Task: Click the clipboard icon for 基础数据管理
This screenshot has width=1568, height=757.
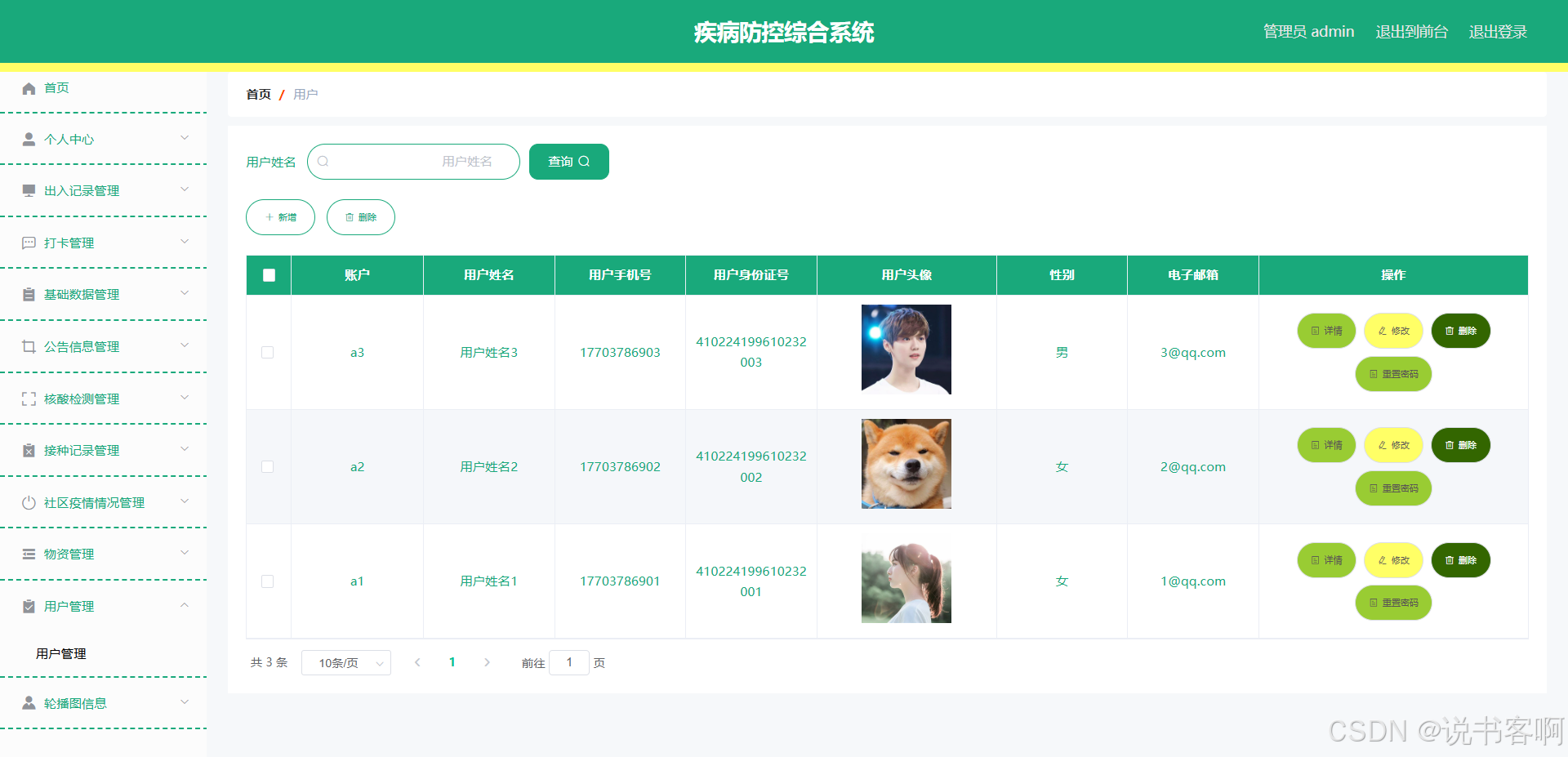Action: tap(29, 294)
